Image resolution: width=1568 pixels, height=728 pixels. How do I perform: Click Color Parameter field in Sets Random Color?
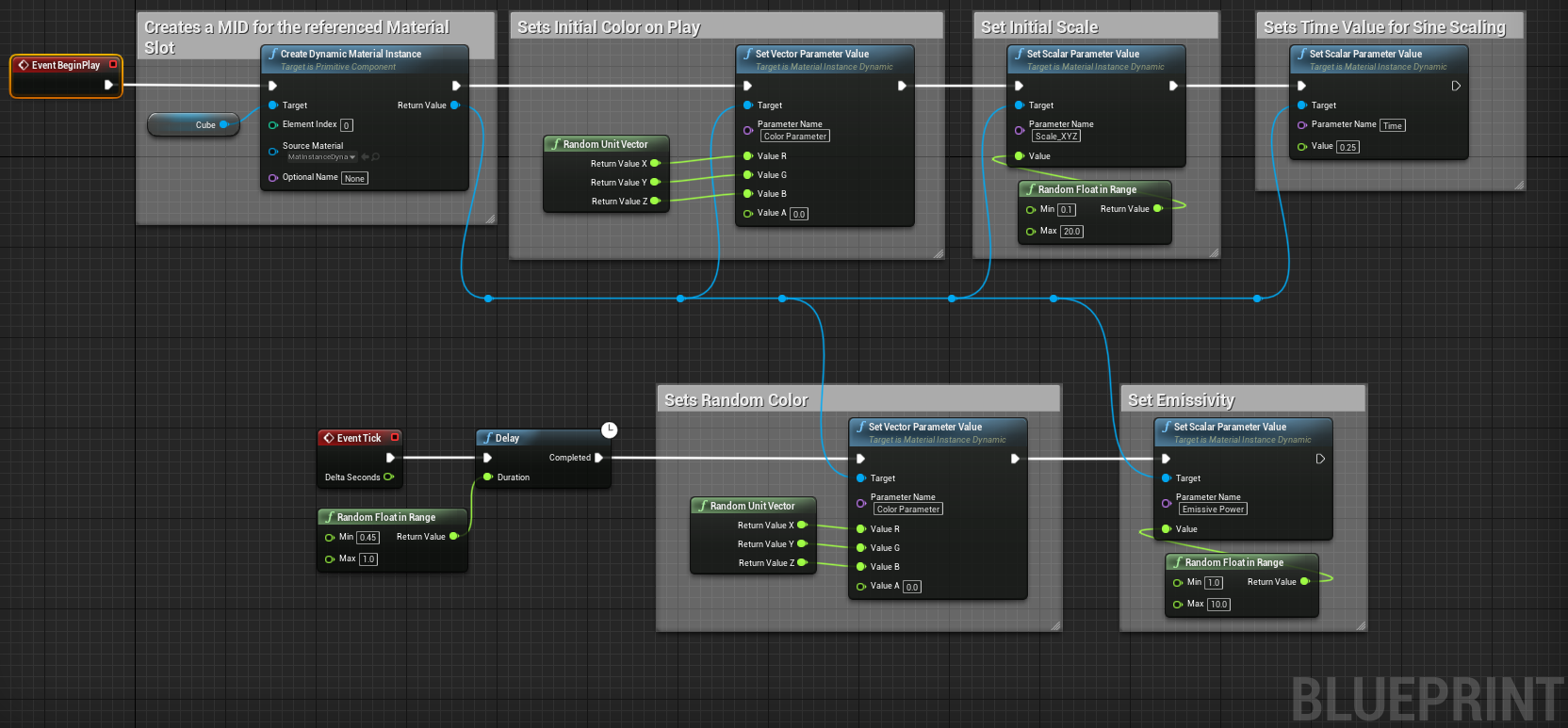(908, 510)
